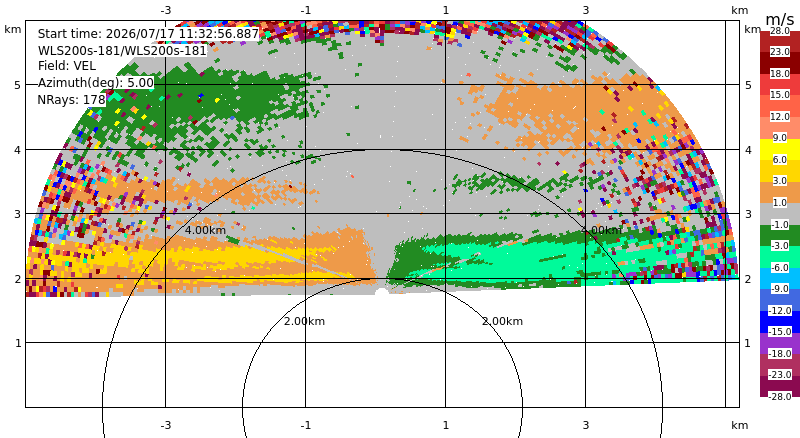Click the NRays: 178 label
This screenshot has height=438, width=800.
71,100
